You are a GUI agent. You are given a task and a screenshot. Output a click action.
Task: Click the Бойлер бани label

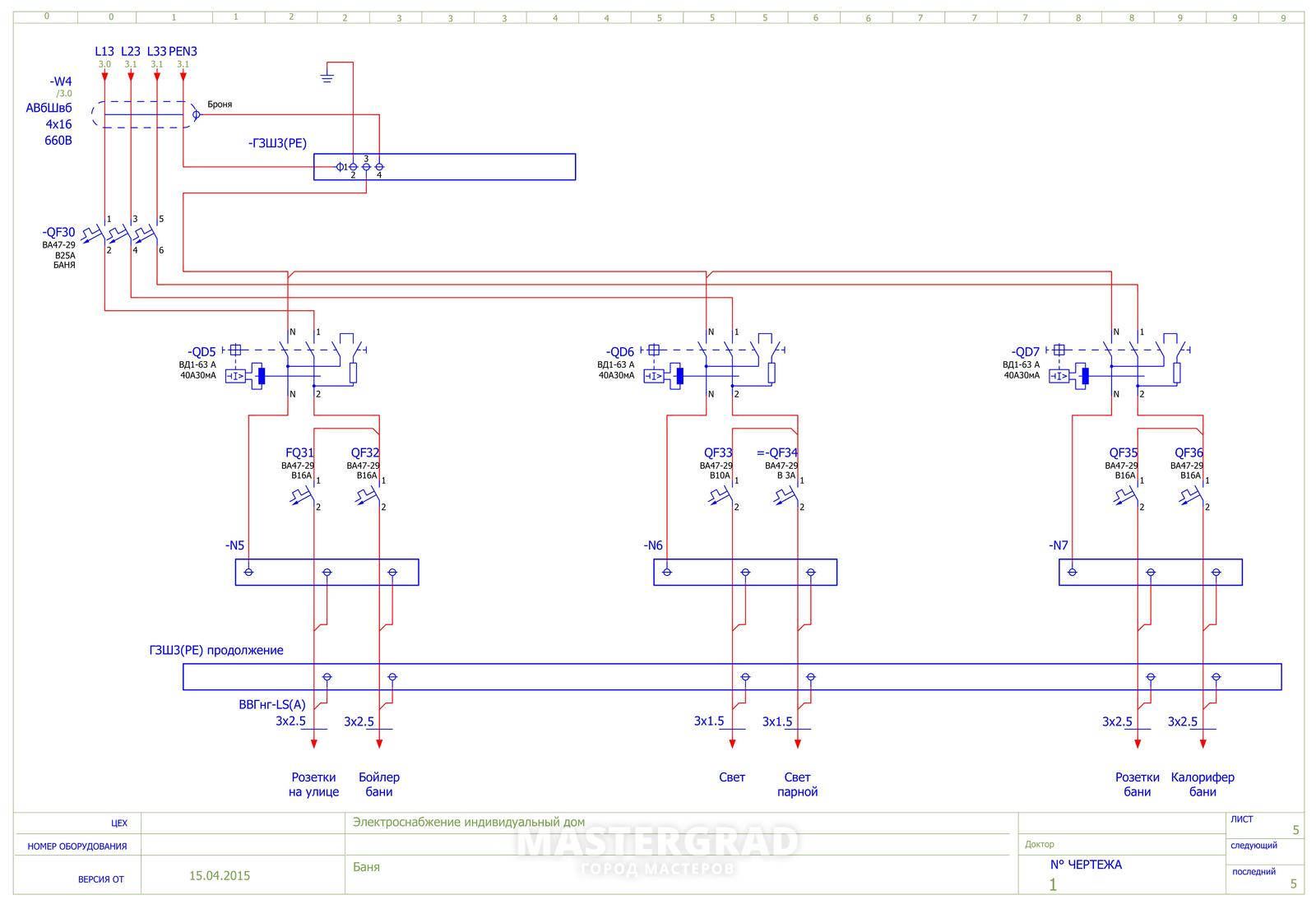tap(379, 785)
